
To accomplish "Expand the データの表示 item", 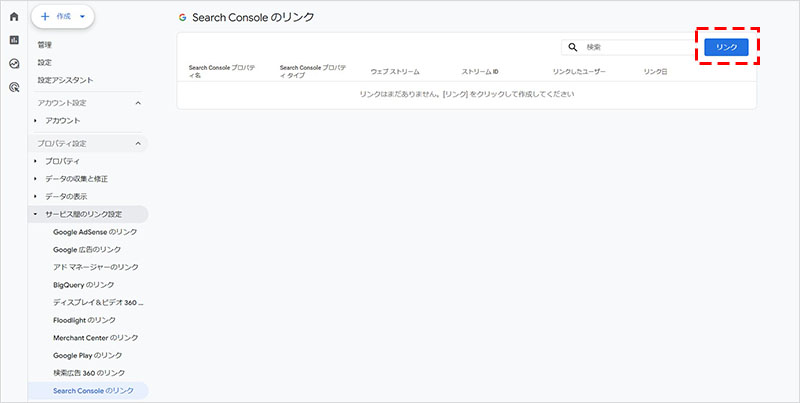I will (x=36, y=196).
